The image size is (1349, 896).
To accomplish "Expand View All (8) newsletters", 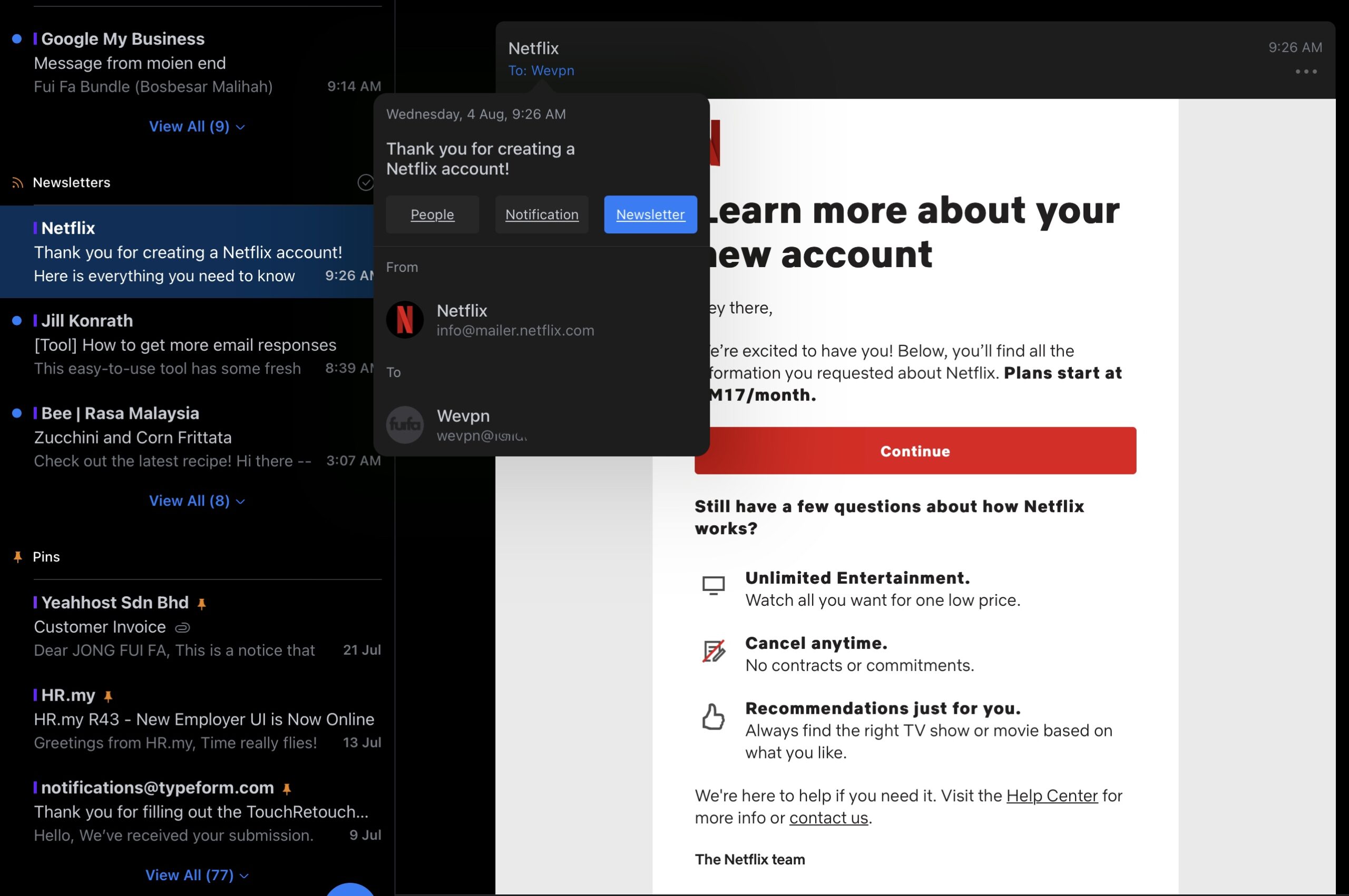I will pyautogui.click(x=197, y=500).
